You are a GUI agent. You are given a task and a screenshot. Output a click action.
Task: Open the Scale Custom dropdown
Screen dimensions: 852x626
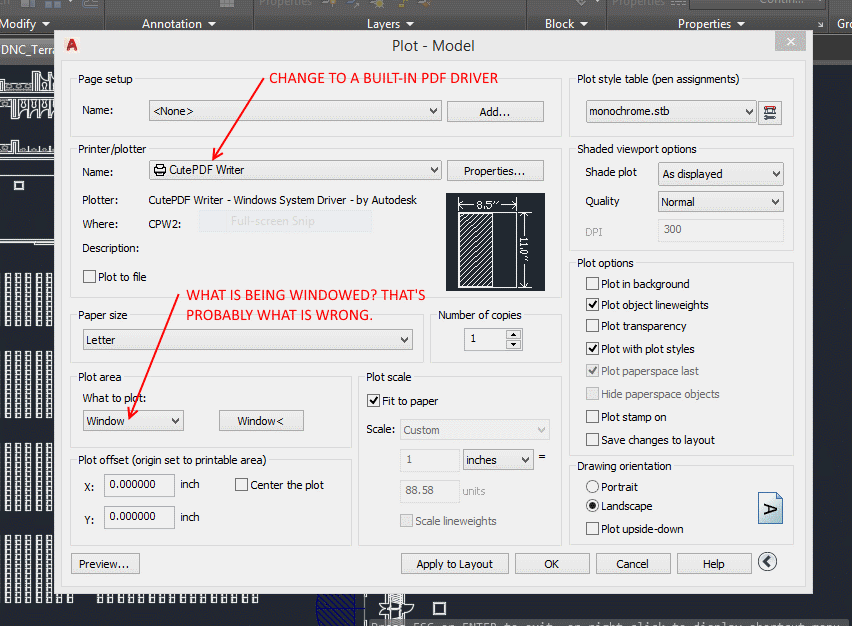(x=475, y=430)
